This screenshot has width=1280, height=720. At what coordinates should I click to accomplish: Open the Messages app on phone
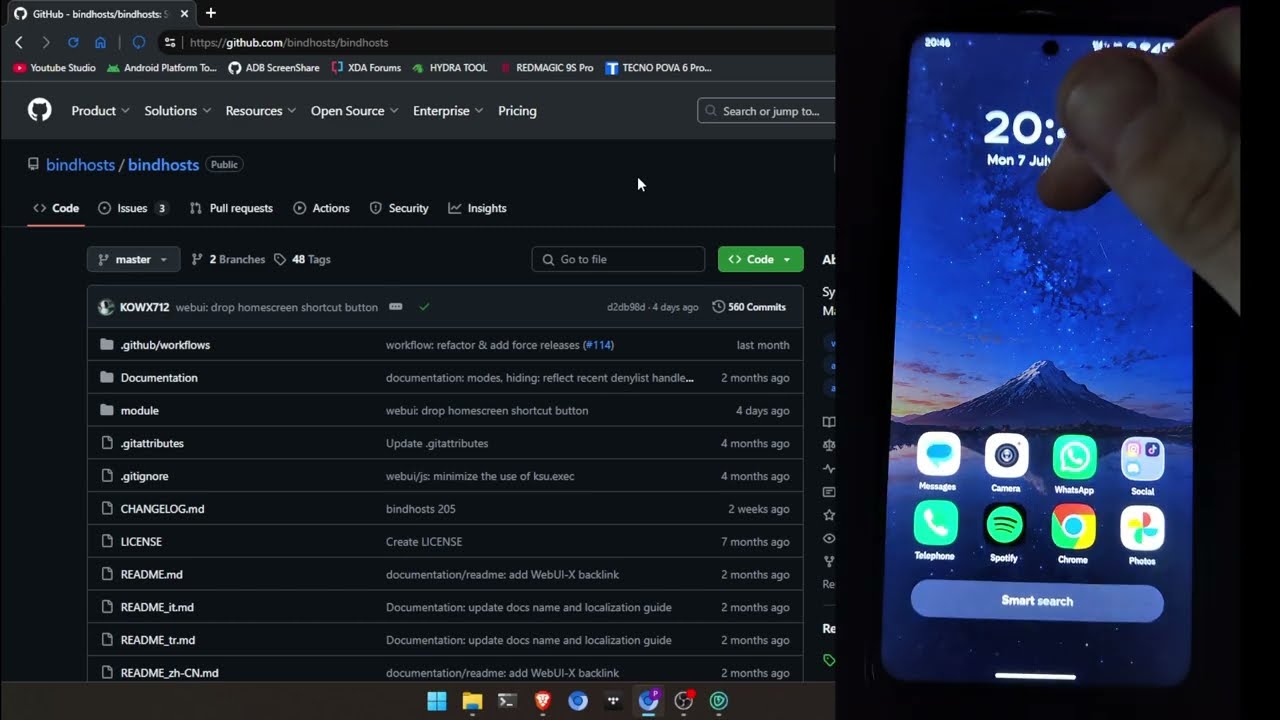pyautogui.click(x=938, y=455)
